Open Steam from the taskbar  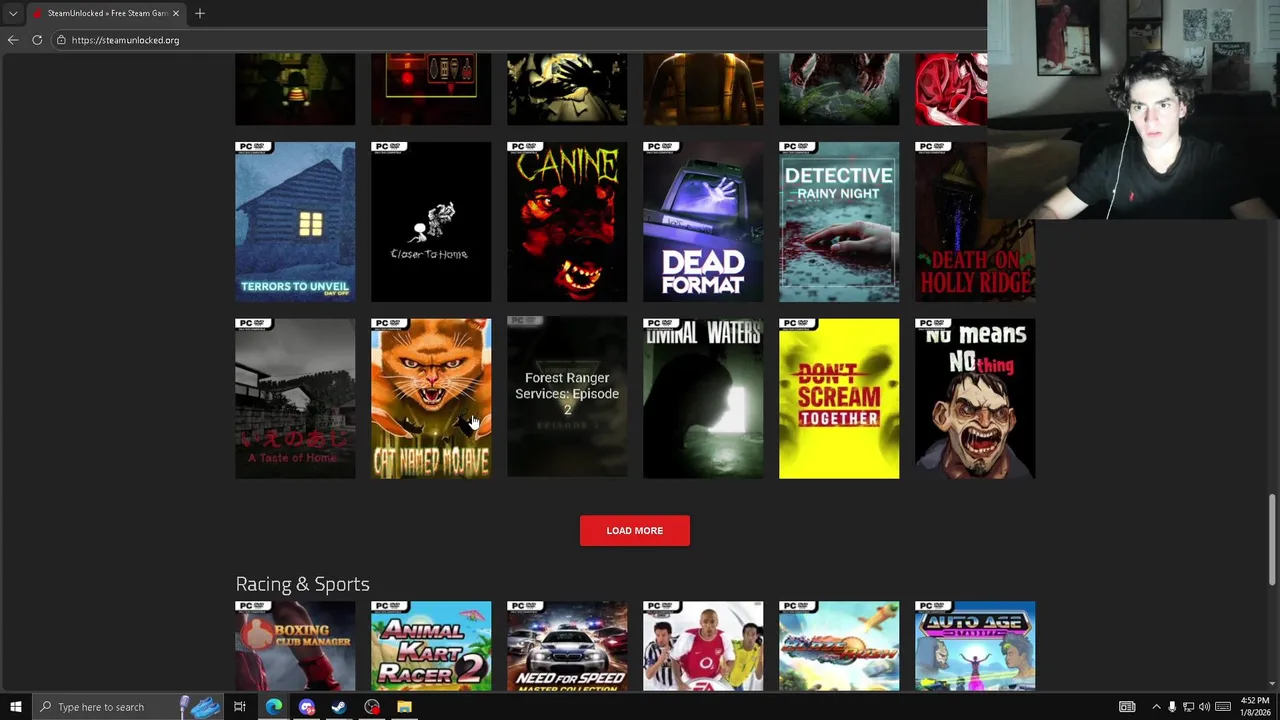(339, 707)
